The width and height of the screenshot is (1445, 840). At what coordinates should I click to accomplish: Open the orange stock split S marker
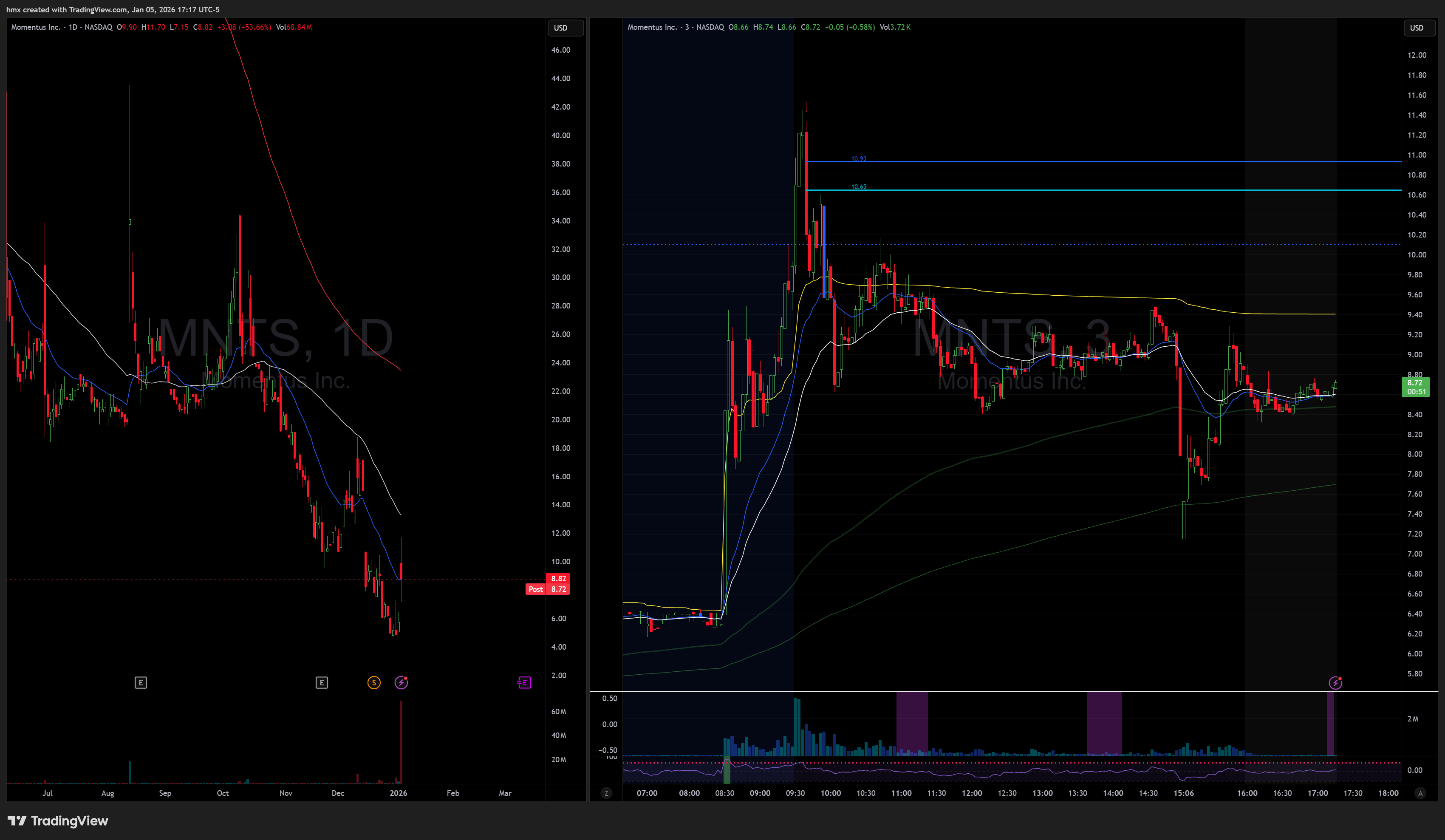[x=374, y=682]
